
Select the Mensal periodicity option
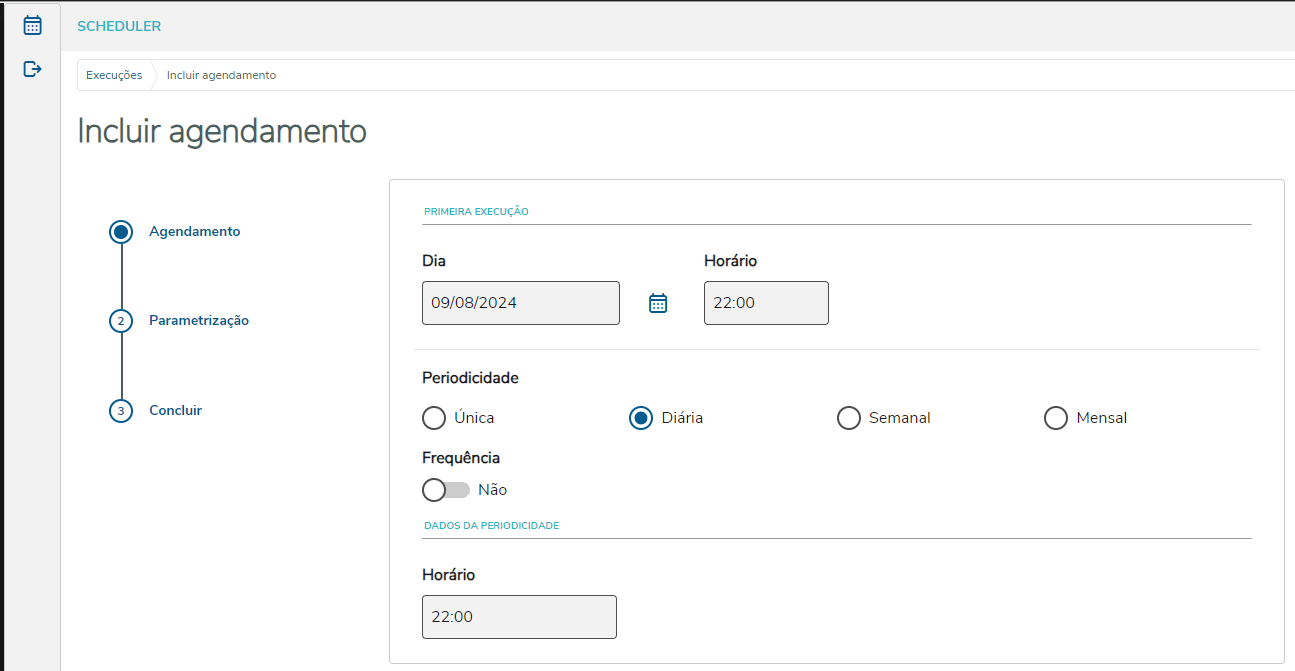[x=1056, y=418]
